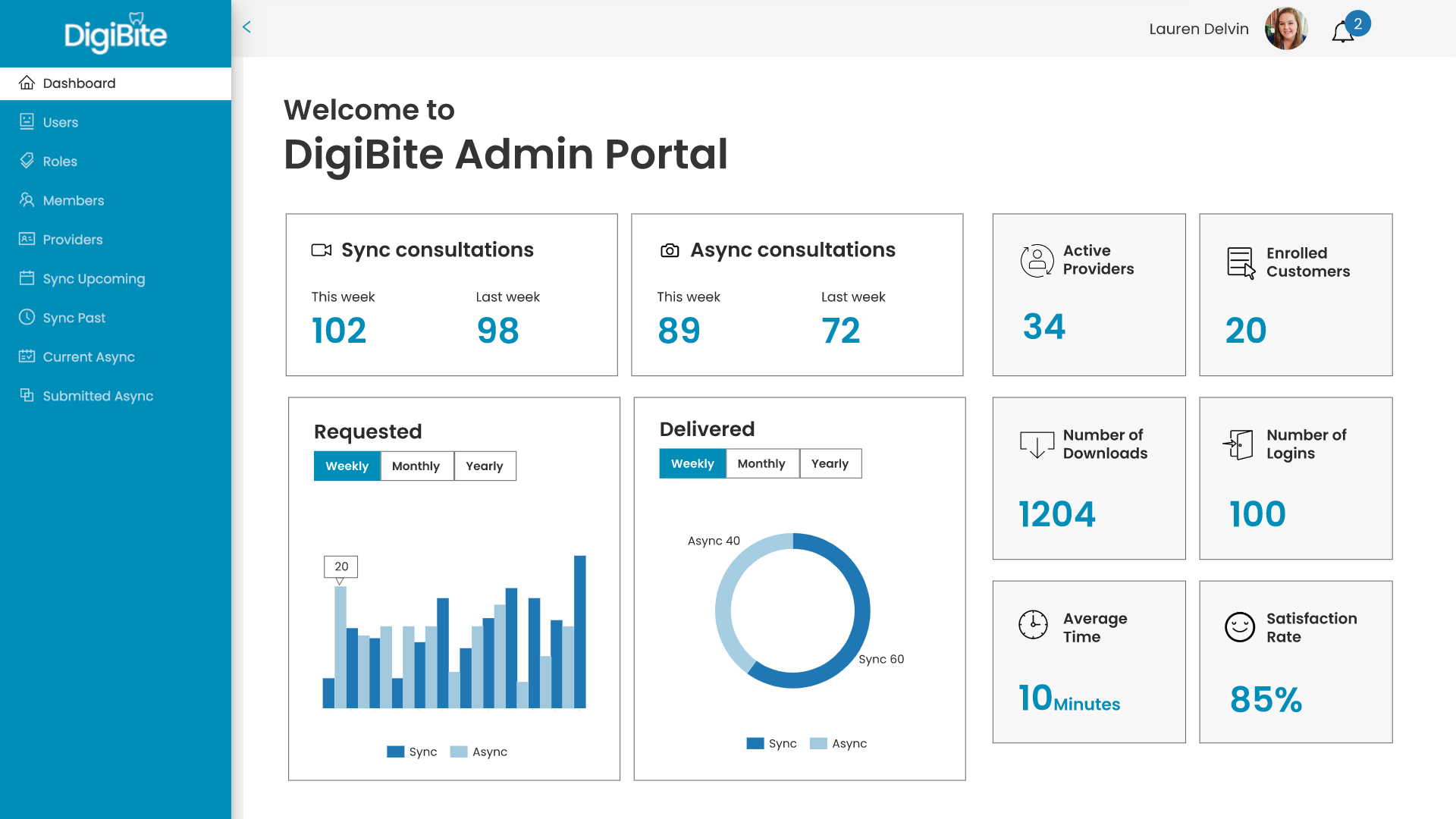
Task: Click the Dashboard home icon
Action: point(27,83)
